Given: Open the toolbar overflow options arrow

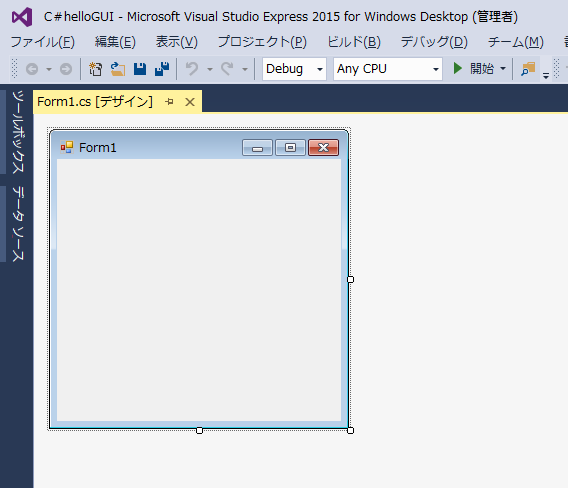Looking at the screenshot, I should 546,76.
